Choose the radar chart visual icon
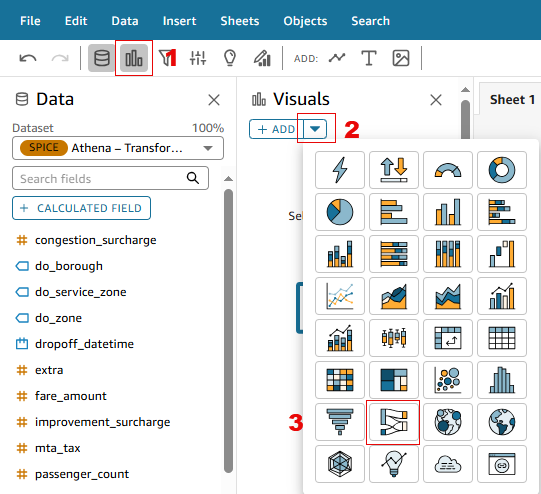Viewport: 541px width, 494px height. [x=340, y=464]
